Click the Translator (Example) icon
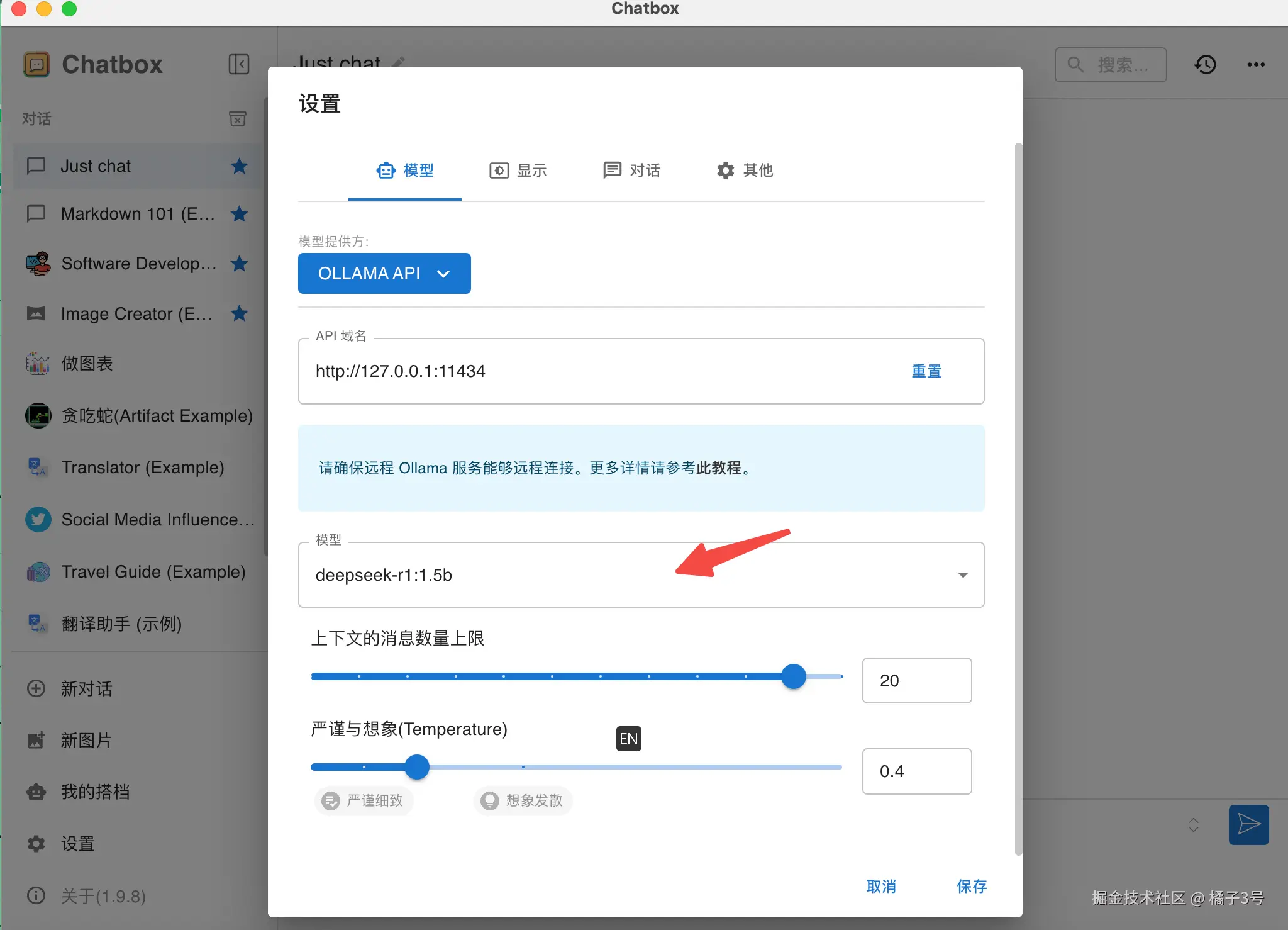 point(38,468)
